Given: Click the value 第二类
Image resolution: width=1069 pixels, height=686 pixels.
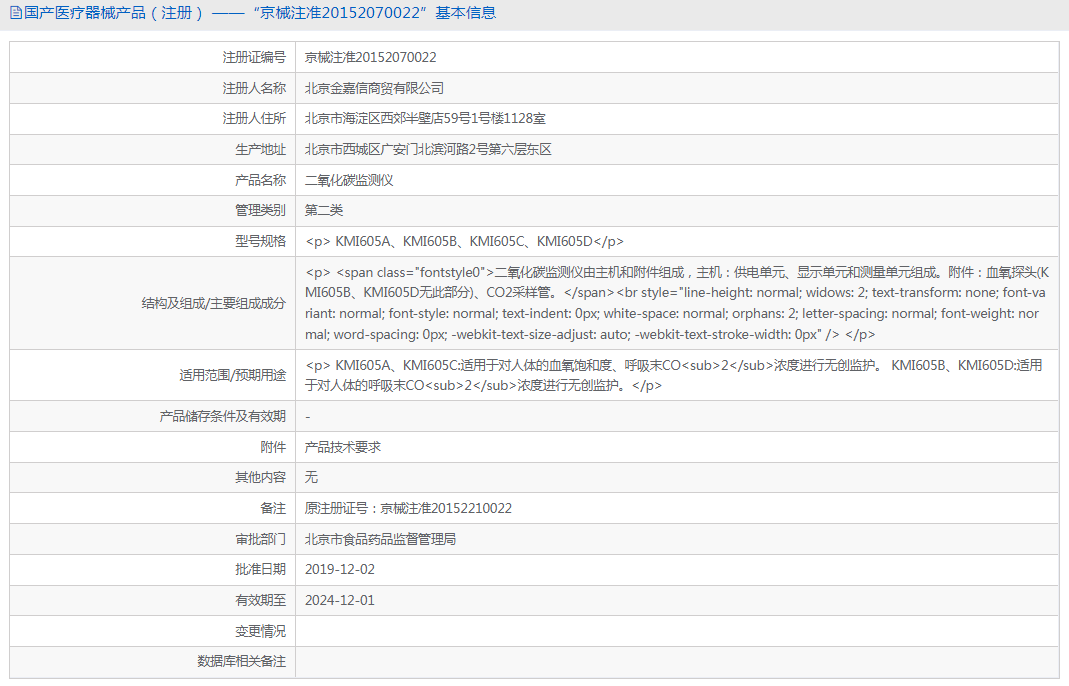Looking at the screenshot, I should [324, 210].
